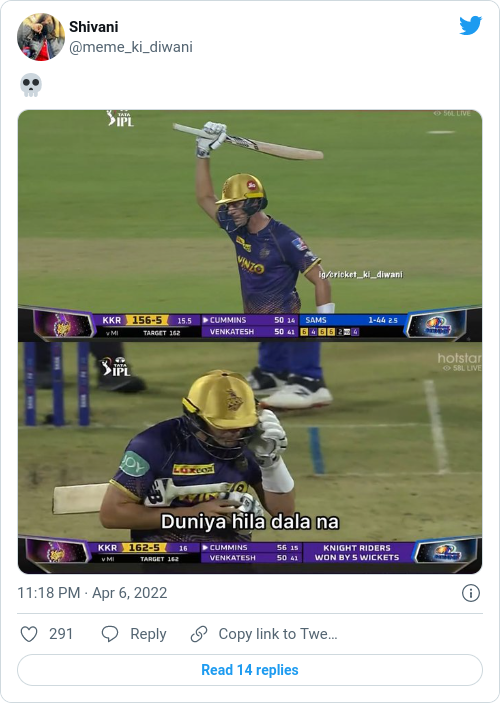Screen dimensions: 500x703
Task: Click the heart like icon
Action: tap(29, 634)
